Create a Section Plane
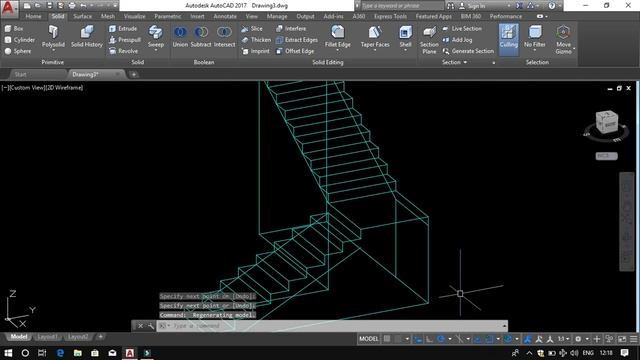Viewport: 640px width, 360px height. click(429, 40)
